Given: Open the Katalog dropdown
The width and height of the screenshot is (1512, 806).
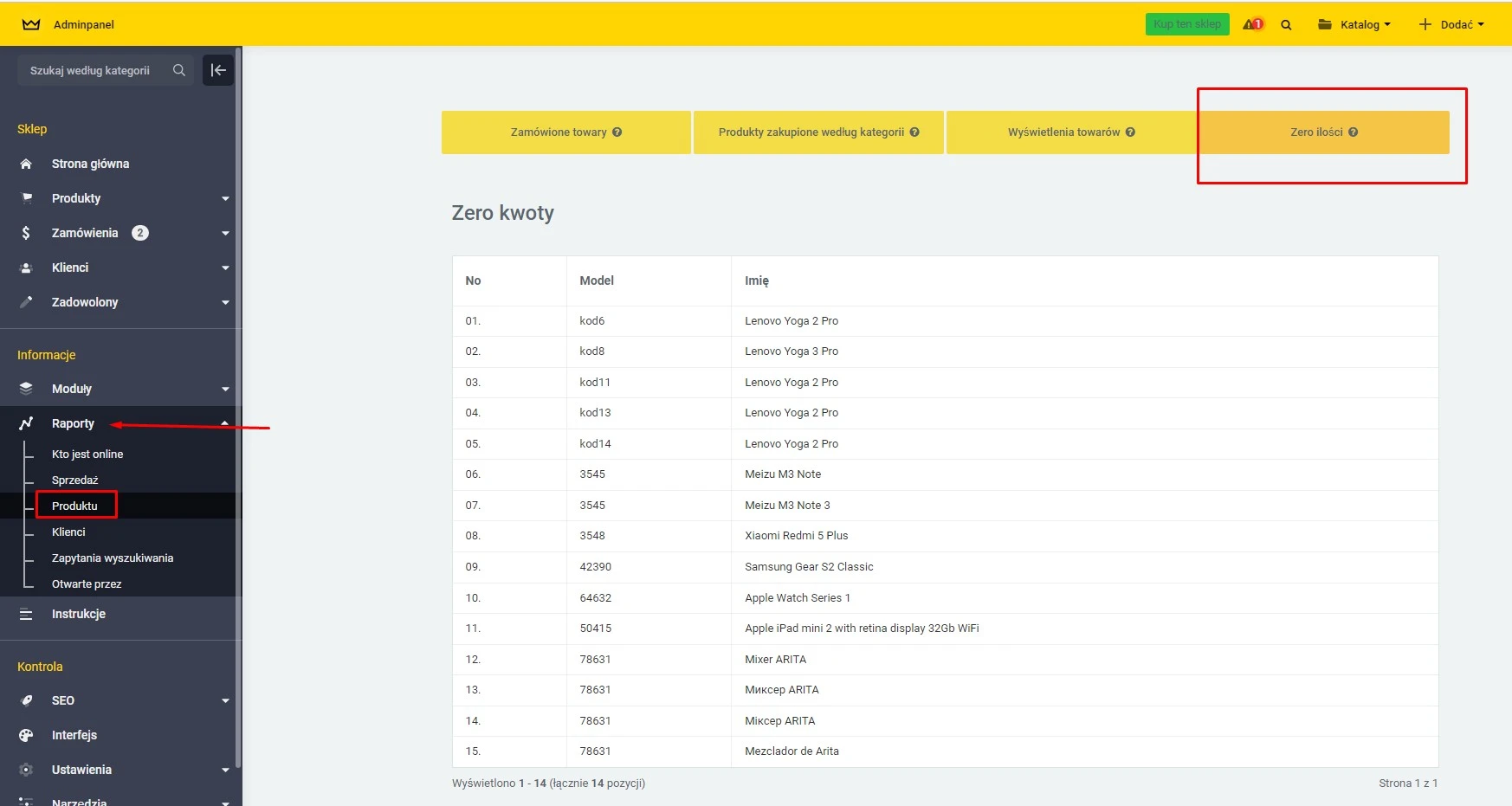Looking at the screenshot, I should click(1354, 24).
